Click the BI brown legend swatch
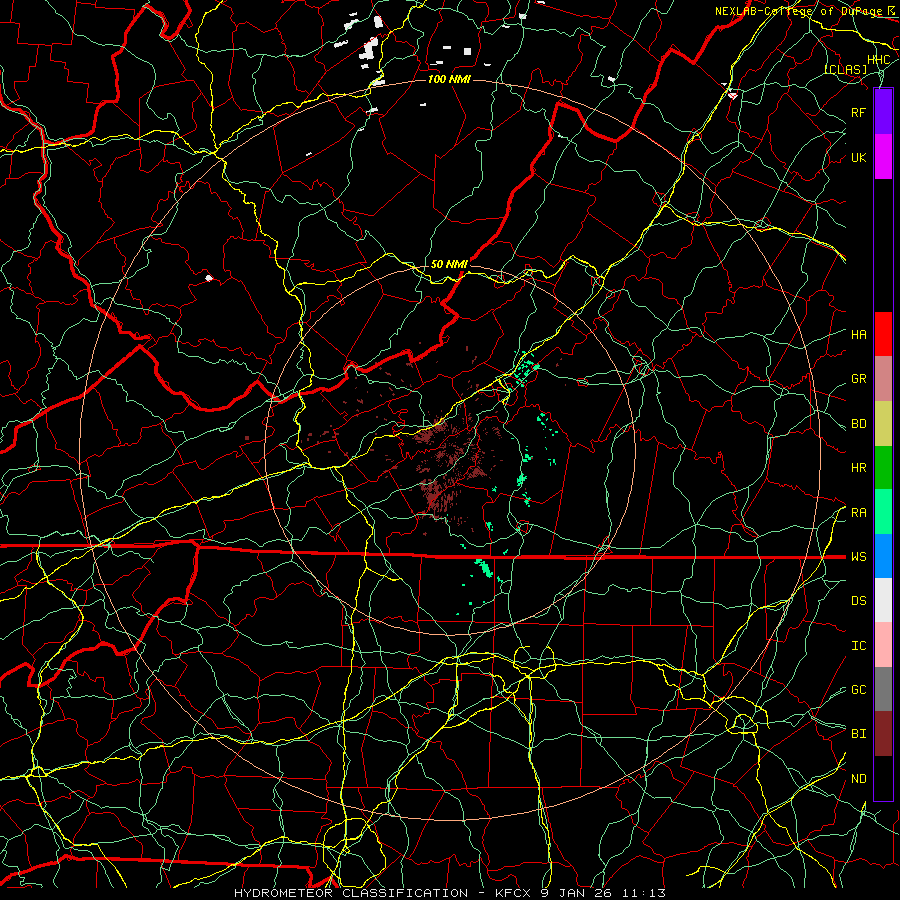The image size is (900, 900). pos(883,734)
